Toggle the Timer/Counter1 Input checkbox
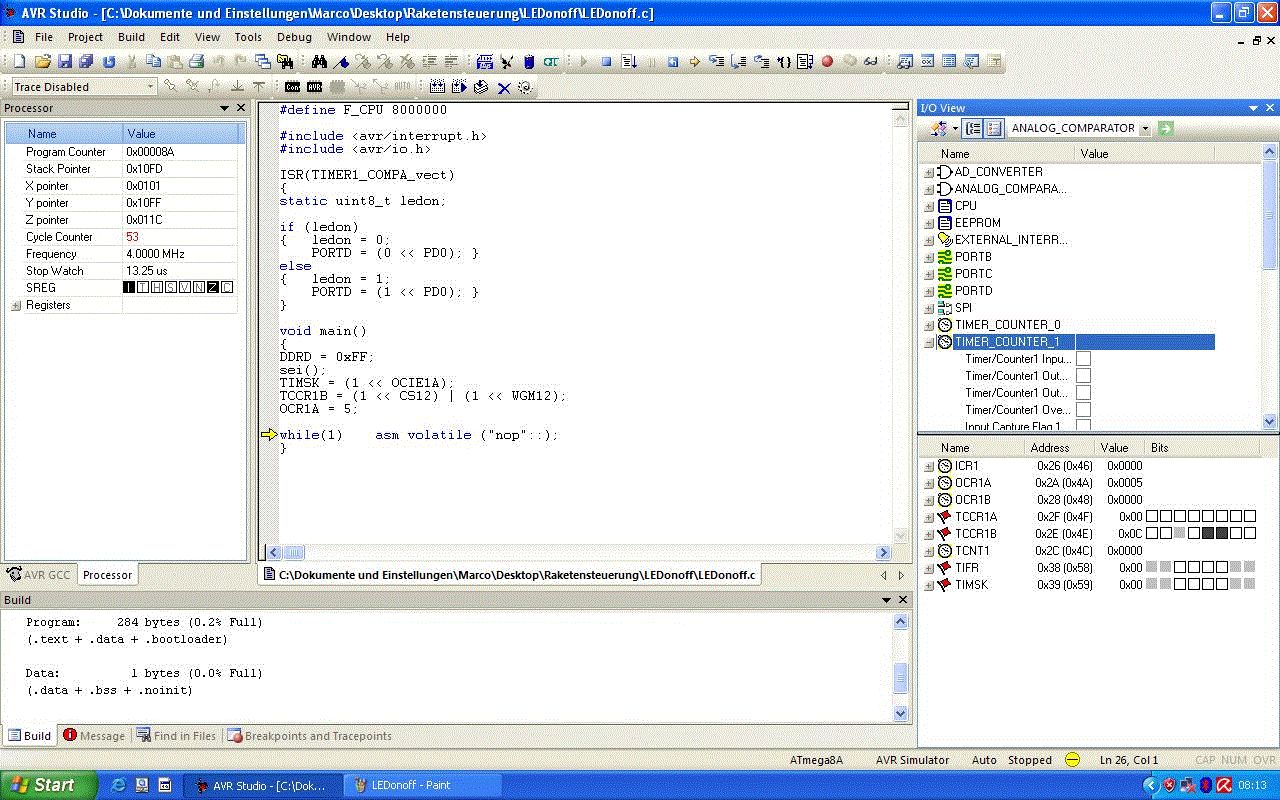Image resolution: width=1280 pixels, height=800 pixels. 1083,359
